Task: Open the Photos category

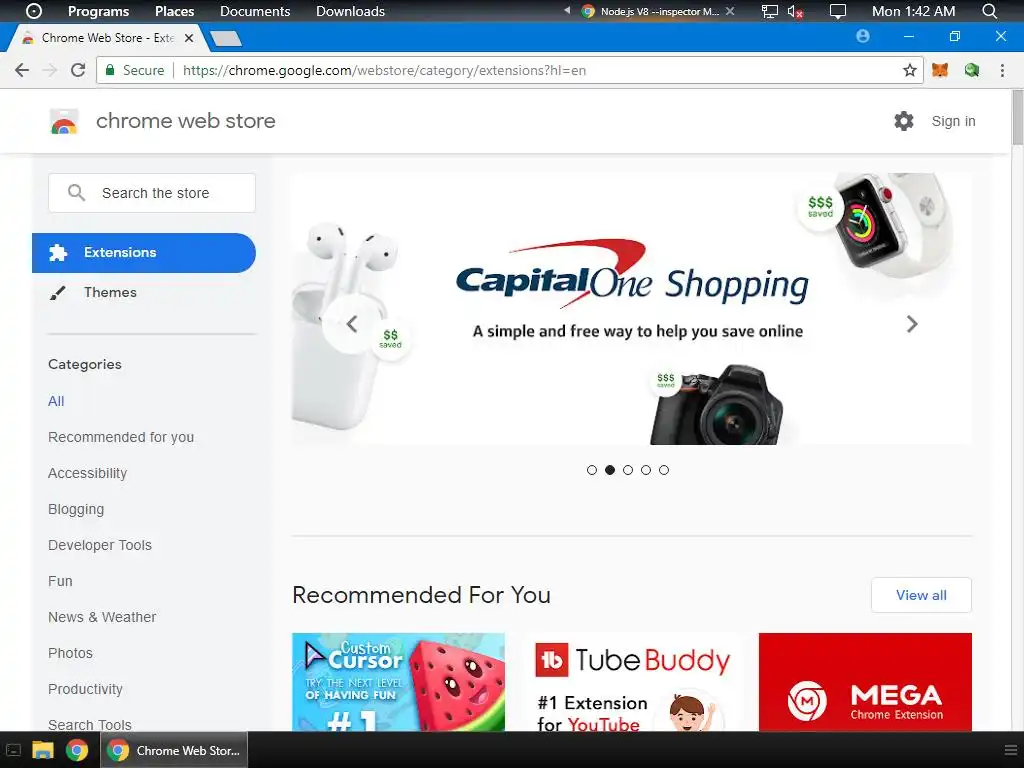Action: 70,653
